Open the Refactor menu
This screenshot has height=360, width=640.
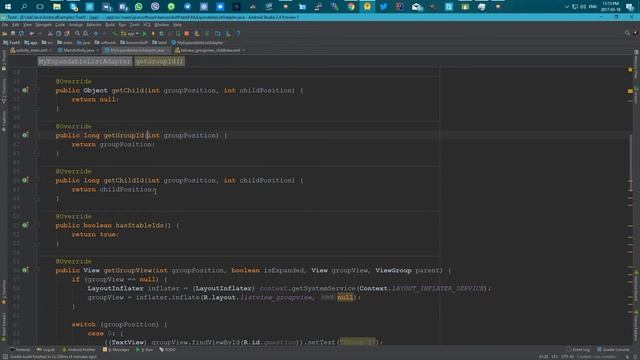click(94, 25)
